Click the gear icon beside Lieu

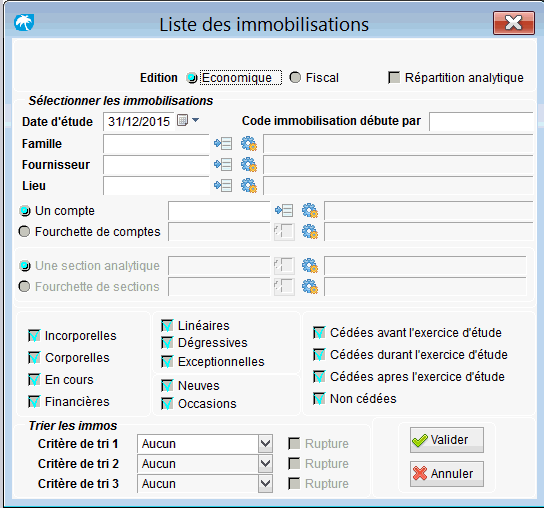249,186
